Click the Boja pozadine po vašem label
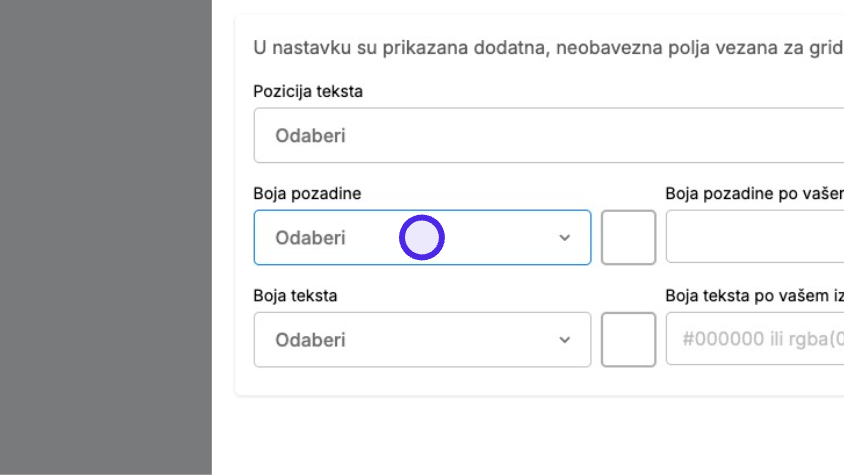The height and width of the screenshot is (475, 844). click(x=754, y=193)
